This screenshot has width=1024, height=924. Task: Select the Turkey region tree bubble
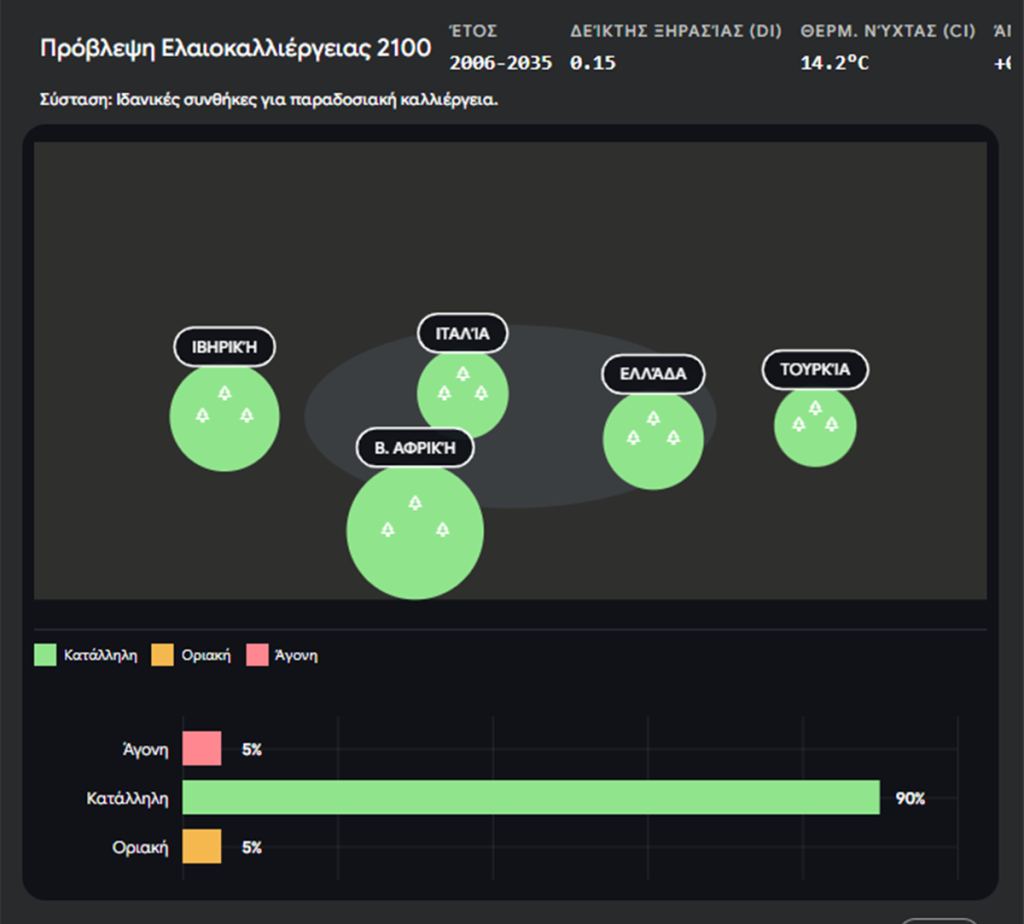click(815, 427)
